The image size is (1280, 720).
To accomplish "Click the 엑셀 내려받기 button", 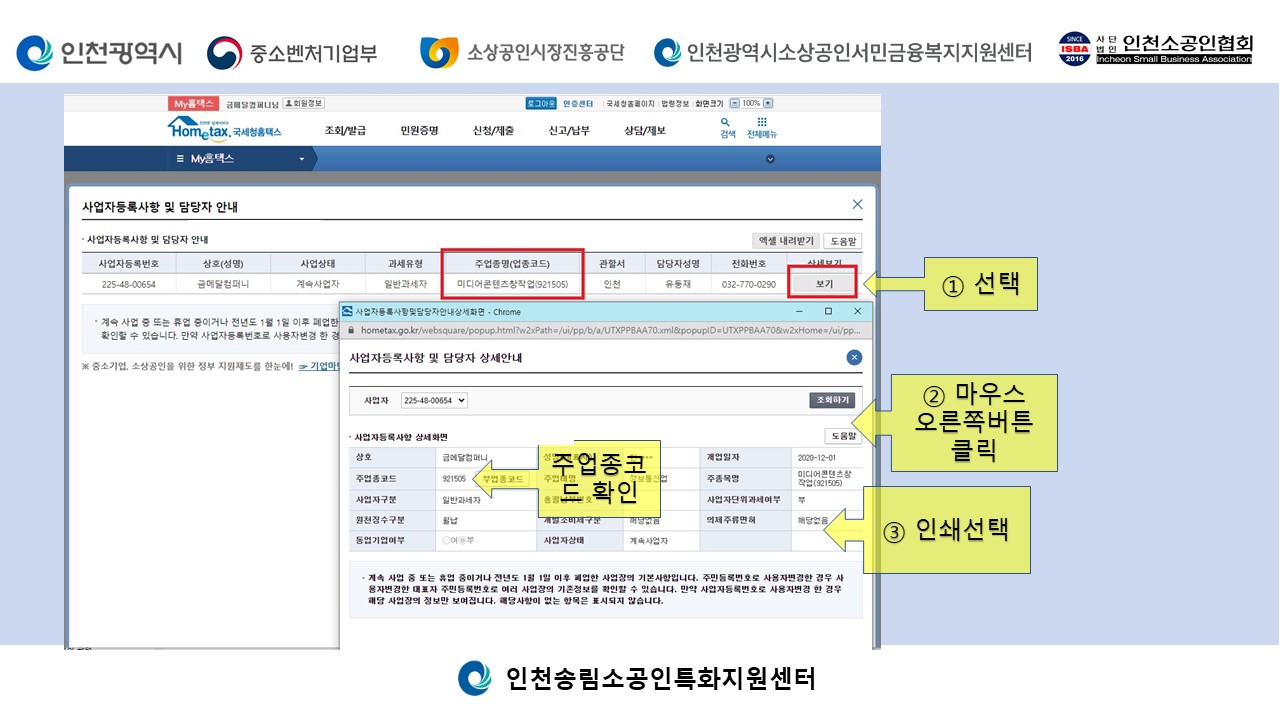I will [x=786, y=241].
